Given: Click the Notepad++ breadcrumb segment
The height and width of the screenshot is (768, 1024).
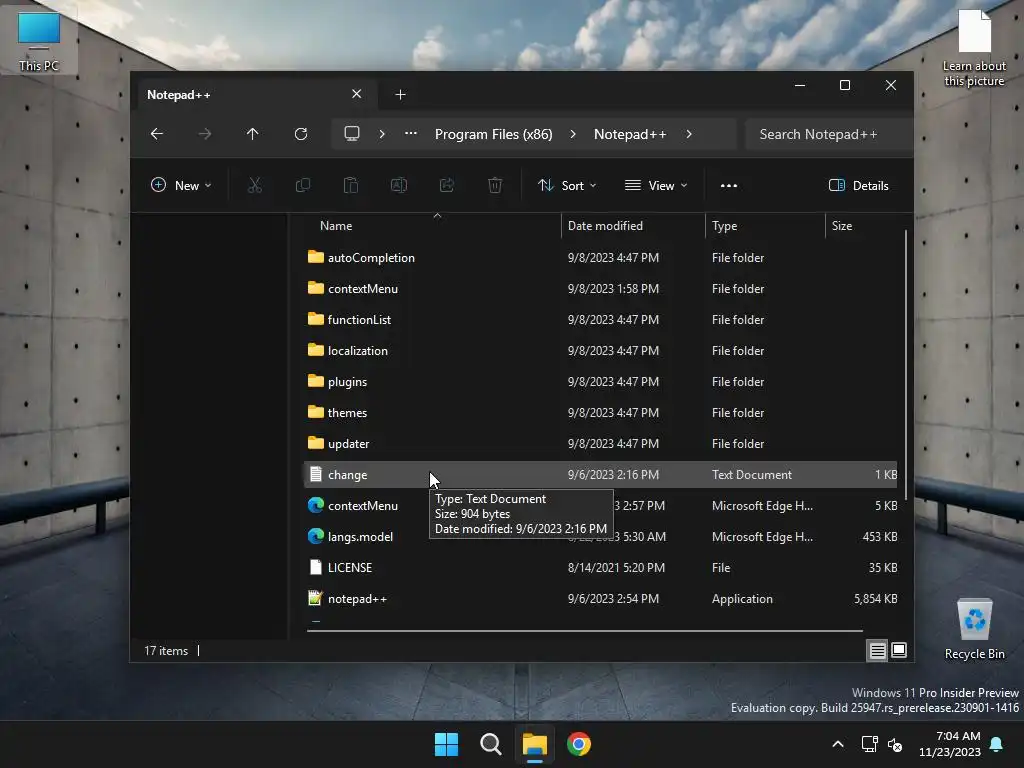Looking at the screenshot, I should point(630,134).
